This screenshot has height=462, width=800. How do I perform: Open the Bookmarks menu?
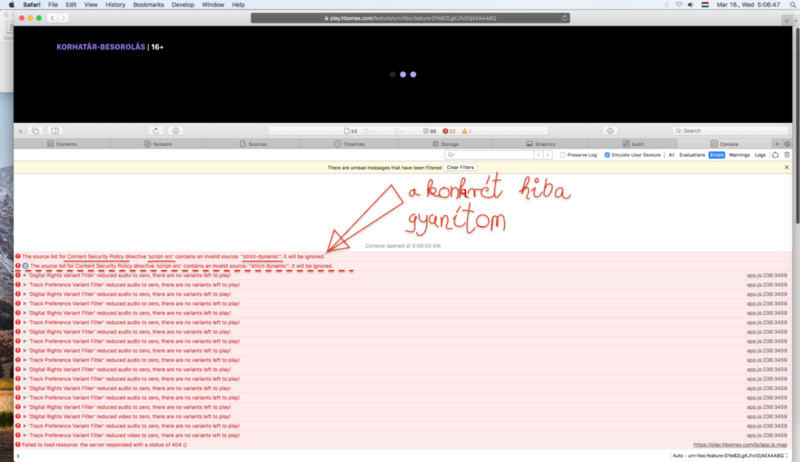[x=148, y=5]
